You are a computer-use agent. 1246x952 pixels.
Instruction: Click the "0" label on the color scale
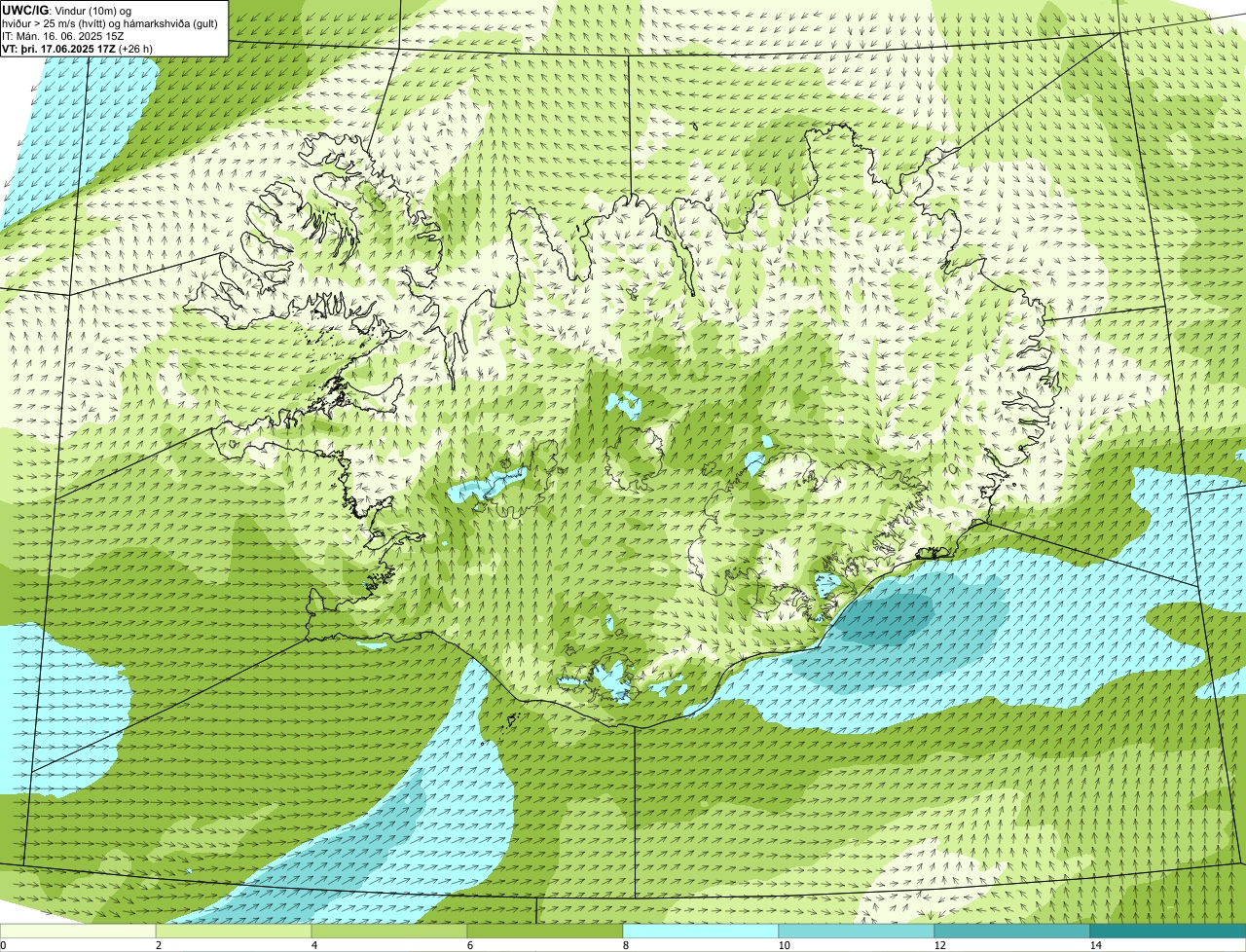[4, 945]
